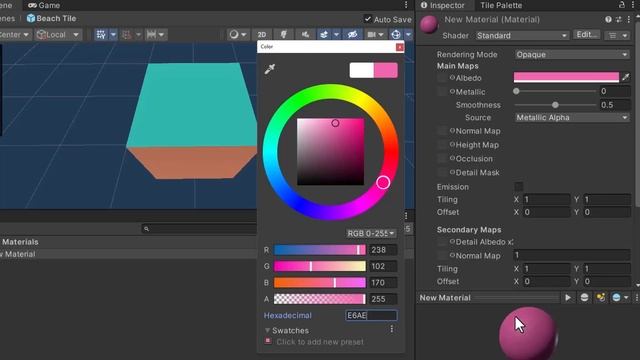Toggle the preview light icon
This screenshot has width=640, height=360.
pyautogui.click(x=601, y=298)
